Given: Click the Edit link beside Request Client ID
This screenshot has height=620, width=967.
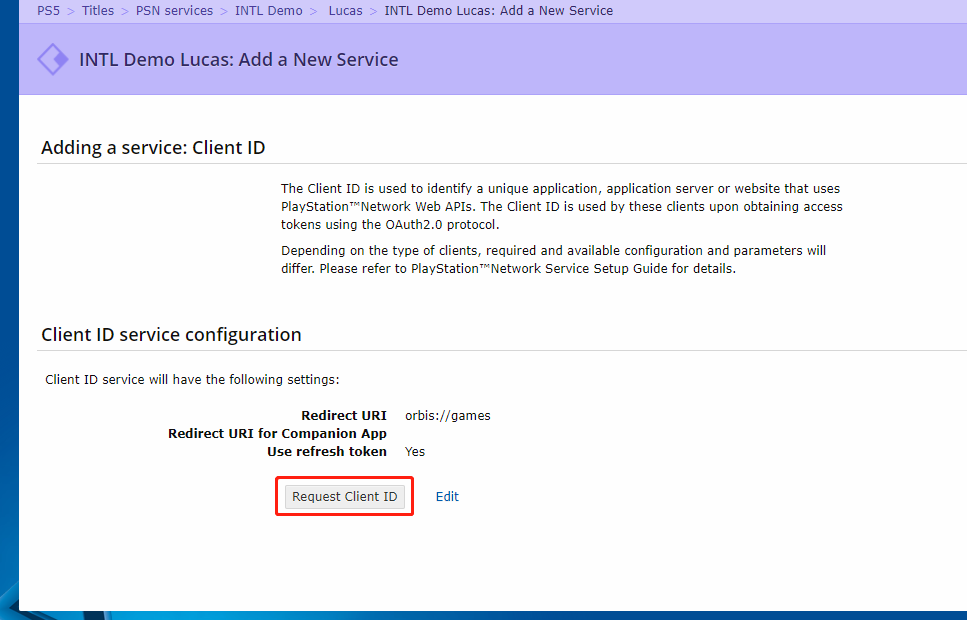Looking at the screenshot, I should click(x=447, y=497).
